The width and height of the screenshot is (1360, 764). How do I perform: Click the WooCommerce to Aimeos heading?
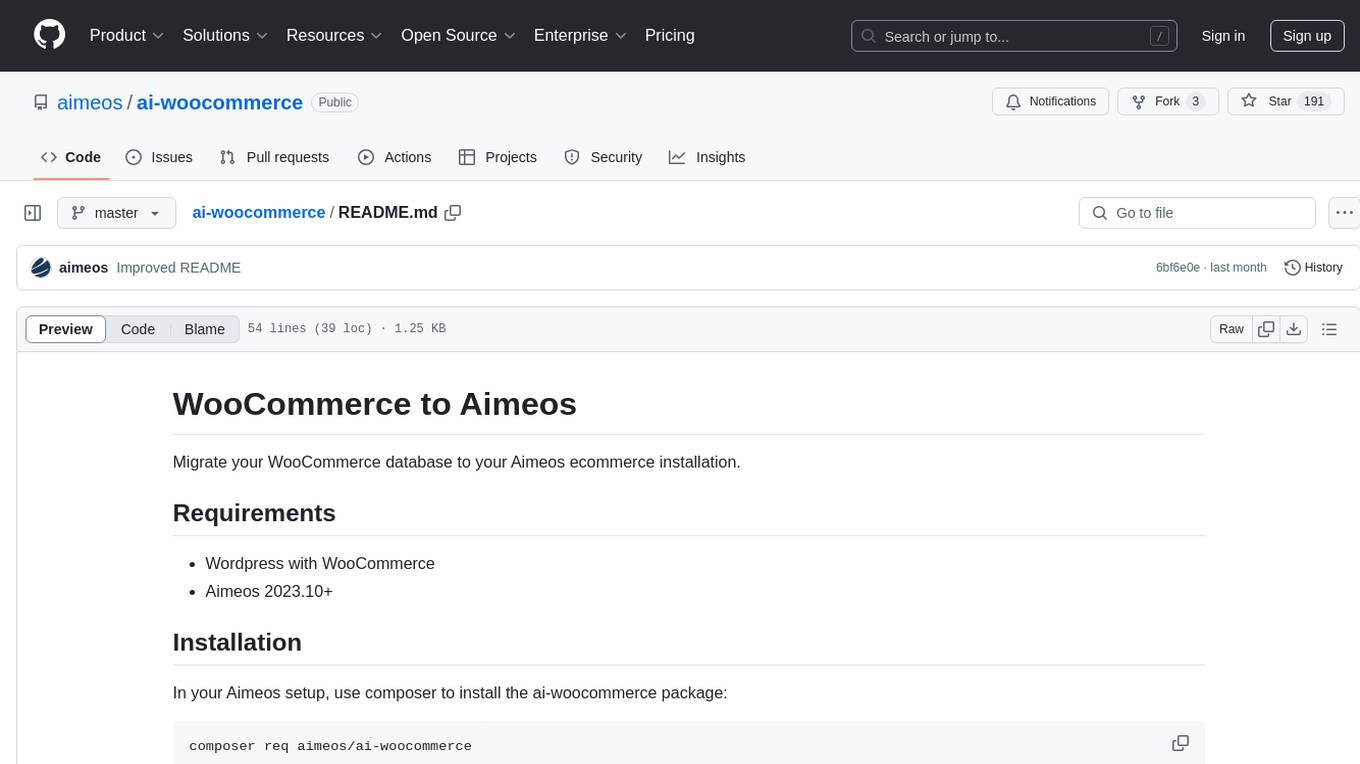[375, 403]
